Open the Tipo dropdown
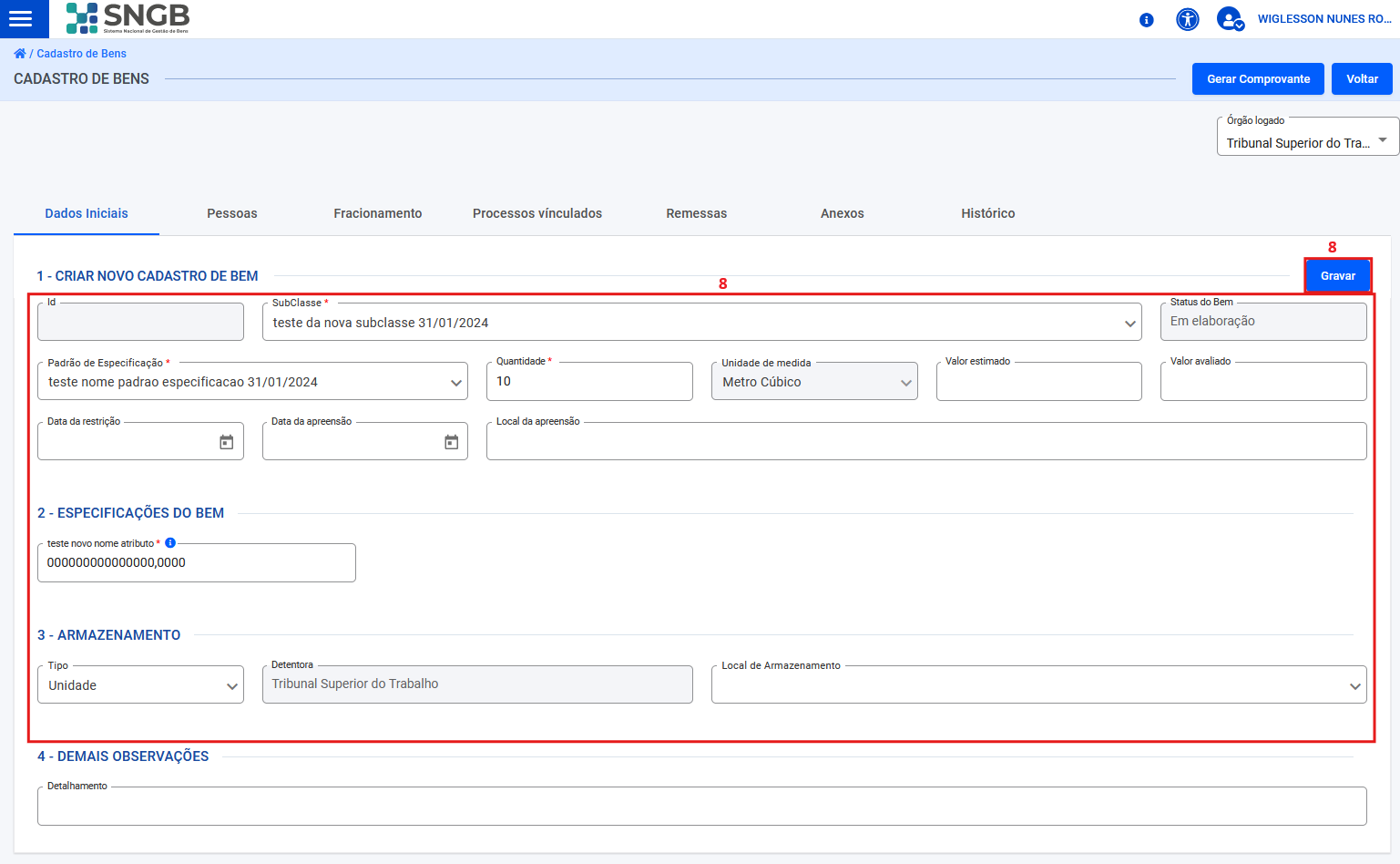The image size is (1400, 864). [140, 685]
